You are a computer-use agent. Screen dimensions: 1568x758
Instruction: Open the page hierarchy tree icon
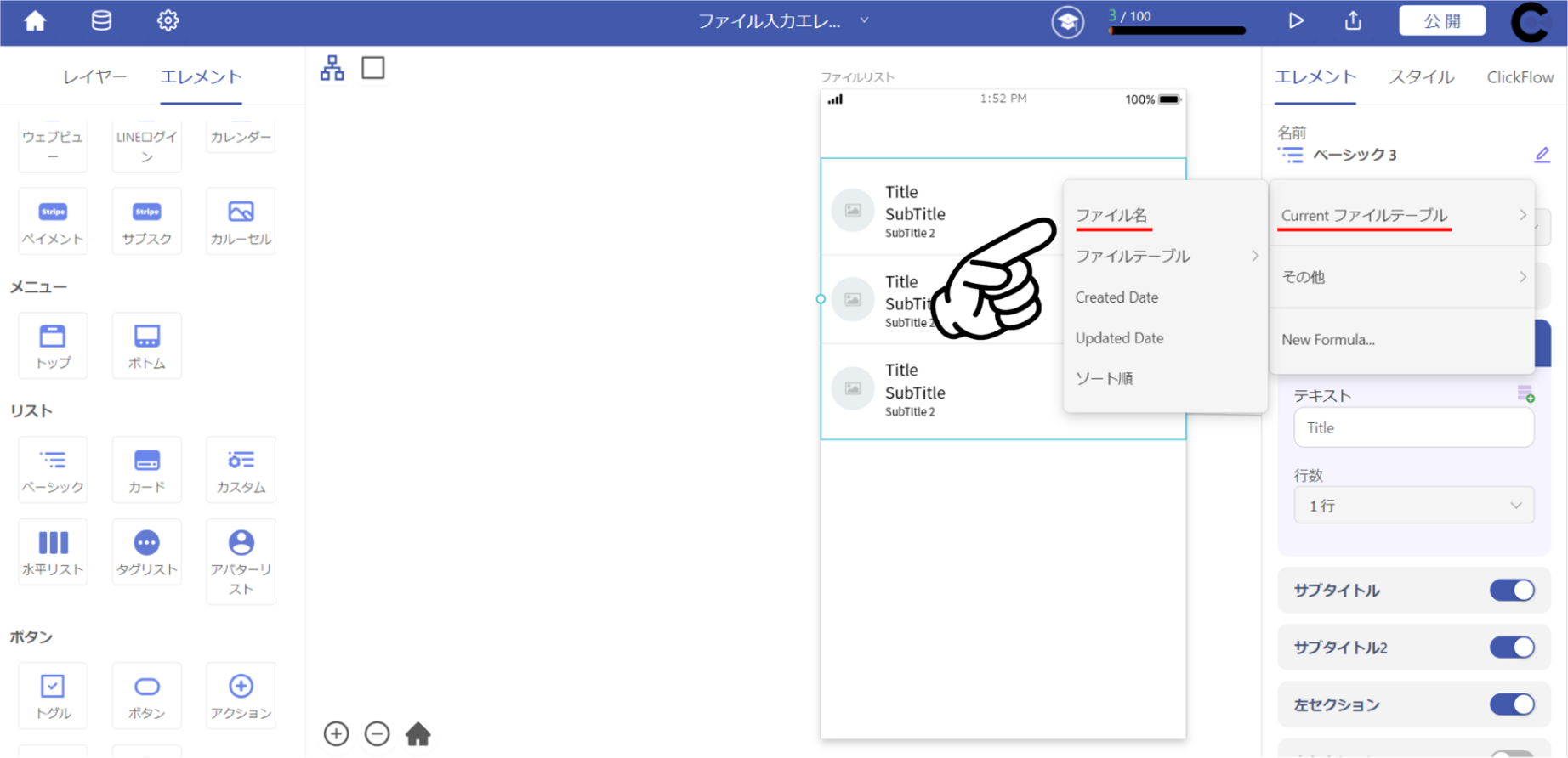332,68
